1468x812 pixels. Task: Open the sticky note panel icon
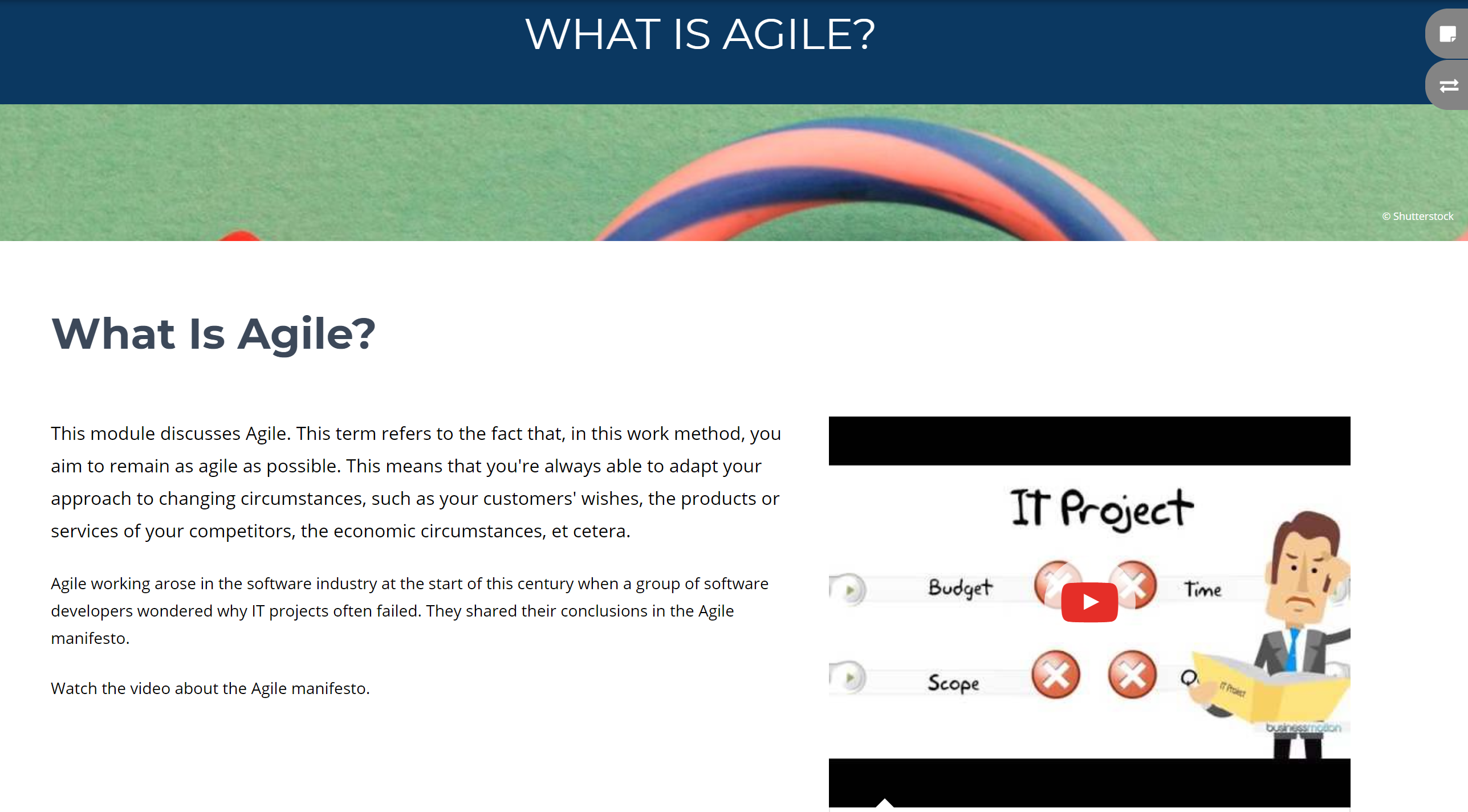(1447, 34)
